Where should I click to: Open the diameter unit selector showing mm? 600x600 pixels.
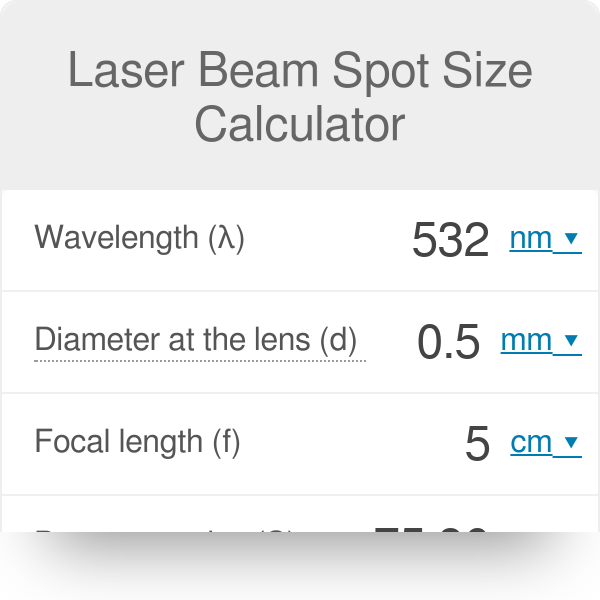(x=527, y=341)
